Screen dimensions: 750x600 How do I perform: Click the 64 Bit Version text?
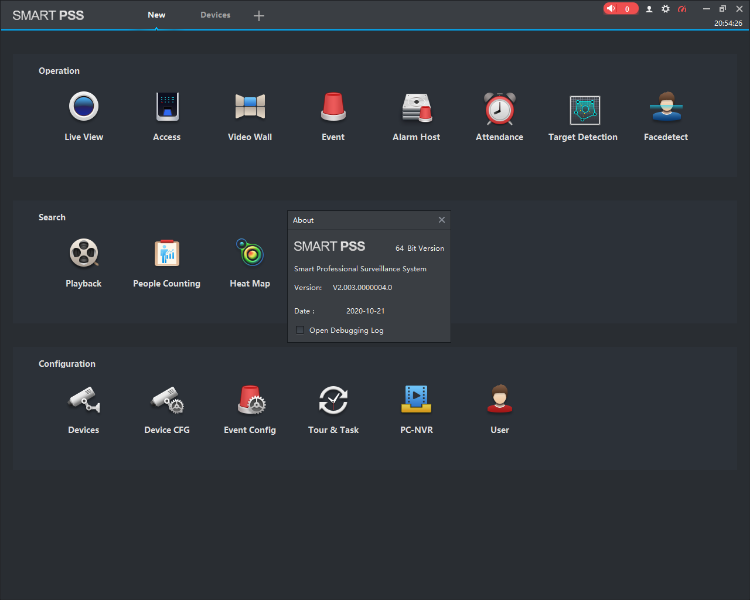click(x=419, y=248)
